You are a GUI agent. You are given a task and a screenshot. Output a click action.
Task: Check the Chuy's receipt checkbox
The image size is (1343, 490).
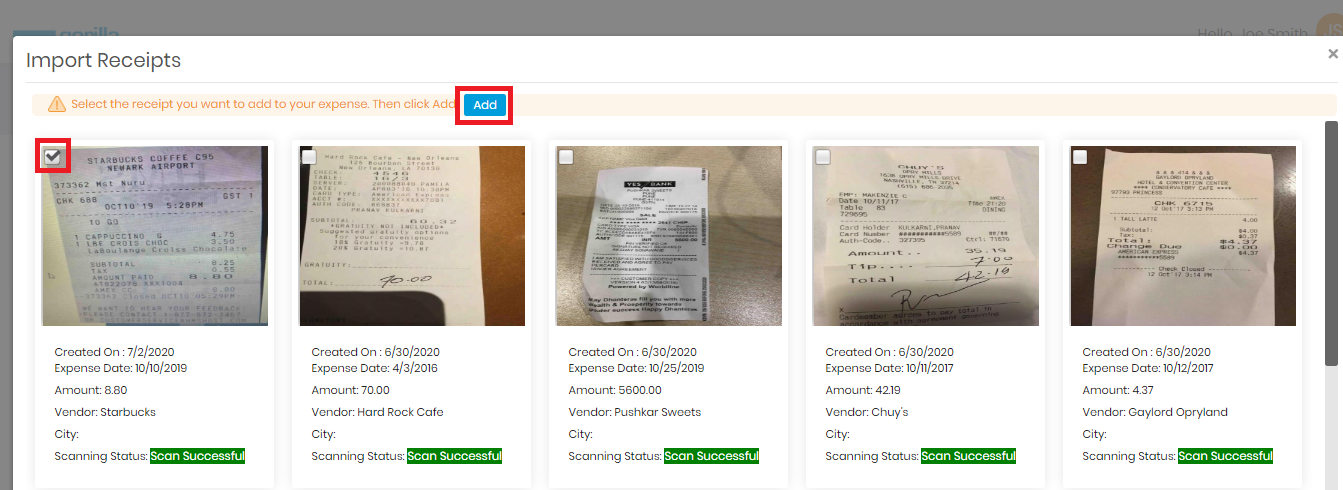[x=823, y=156]
